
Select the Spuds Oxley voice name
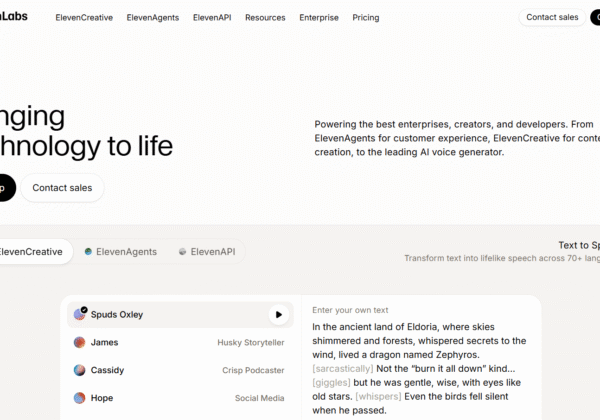[117, 314]
